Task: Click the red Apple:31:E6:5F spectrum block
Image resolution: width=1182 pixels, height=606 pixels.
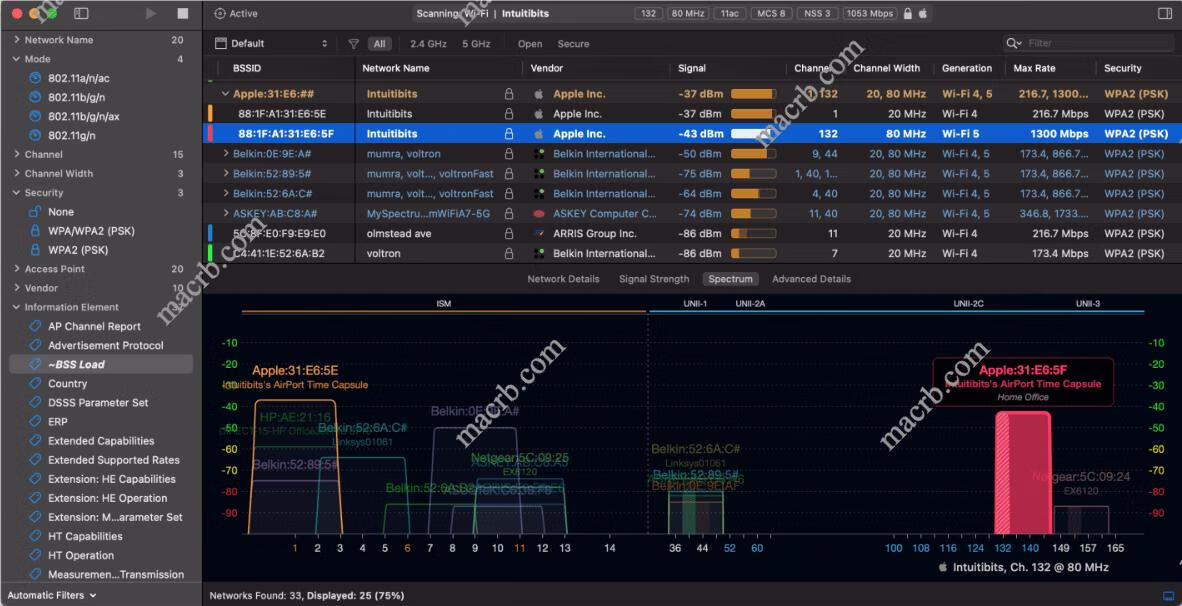Action: click(1023, 473)
